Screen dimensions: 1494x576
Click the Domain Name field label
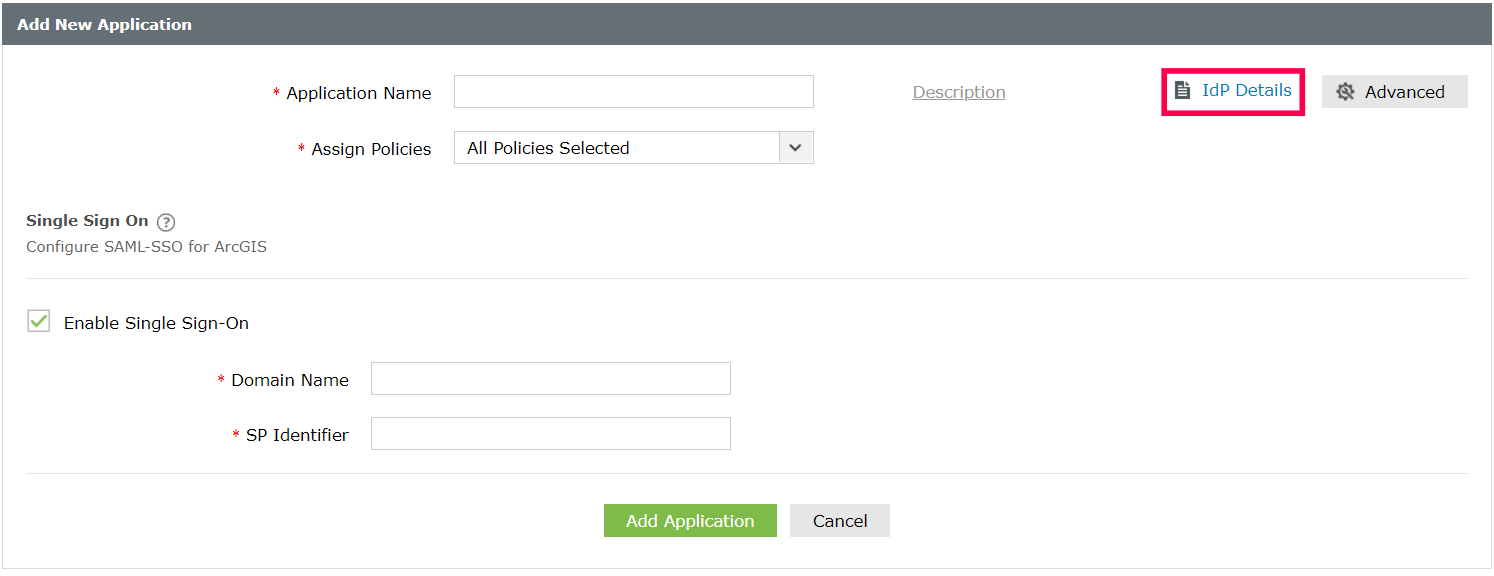(x=289, y=380)
